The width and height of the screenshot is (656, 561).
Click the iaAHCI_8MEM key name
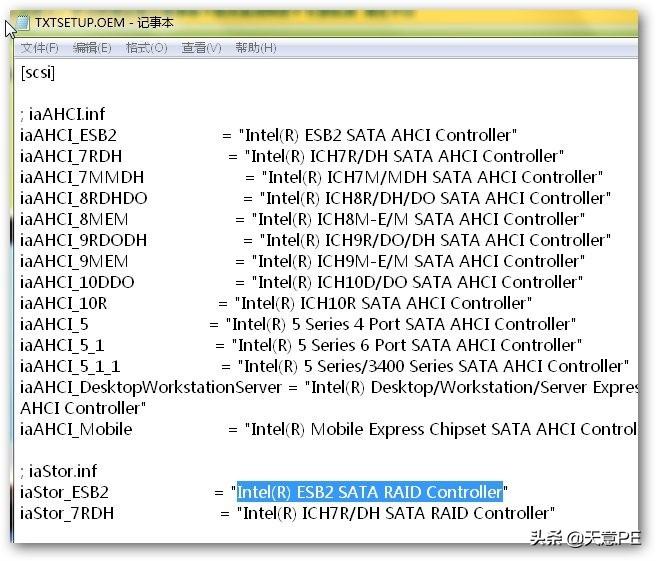coord(74,220)
